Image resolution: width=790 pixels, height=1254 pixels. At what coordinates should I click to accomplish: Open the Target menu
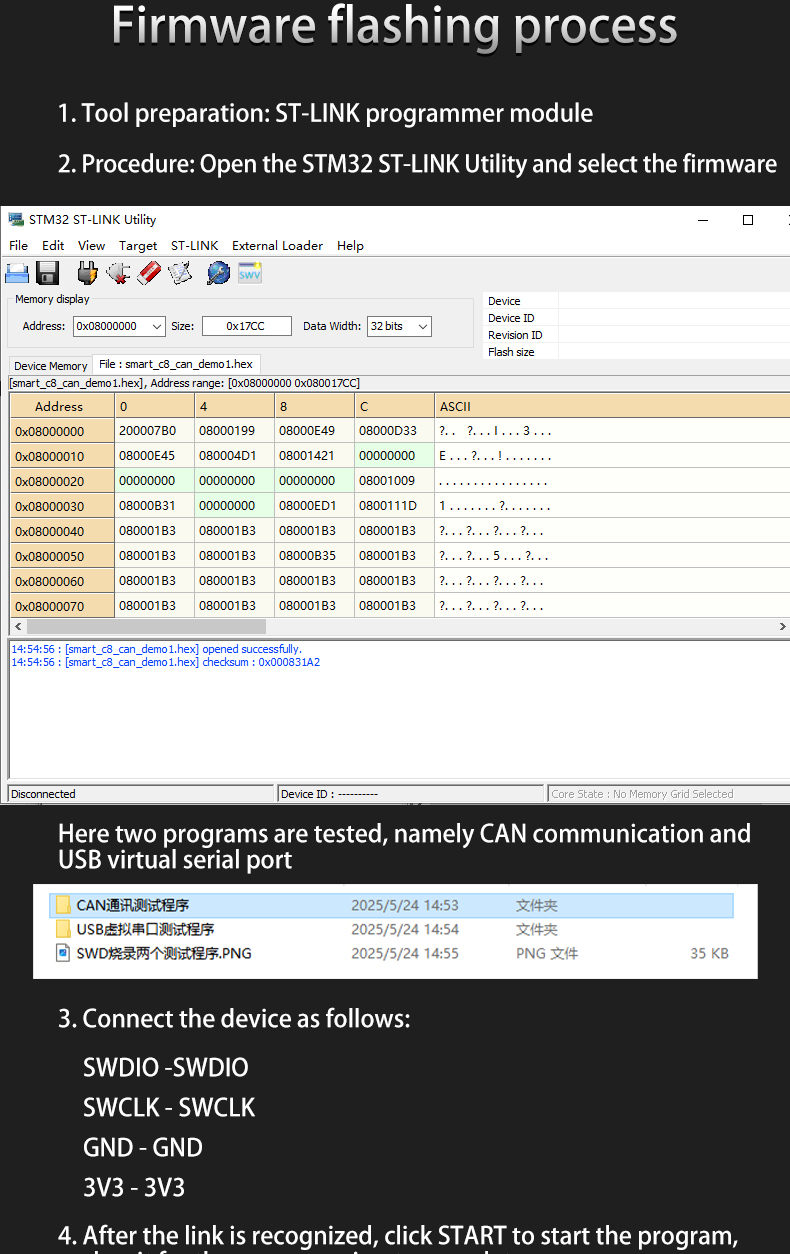point(138,245)
